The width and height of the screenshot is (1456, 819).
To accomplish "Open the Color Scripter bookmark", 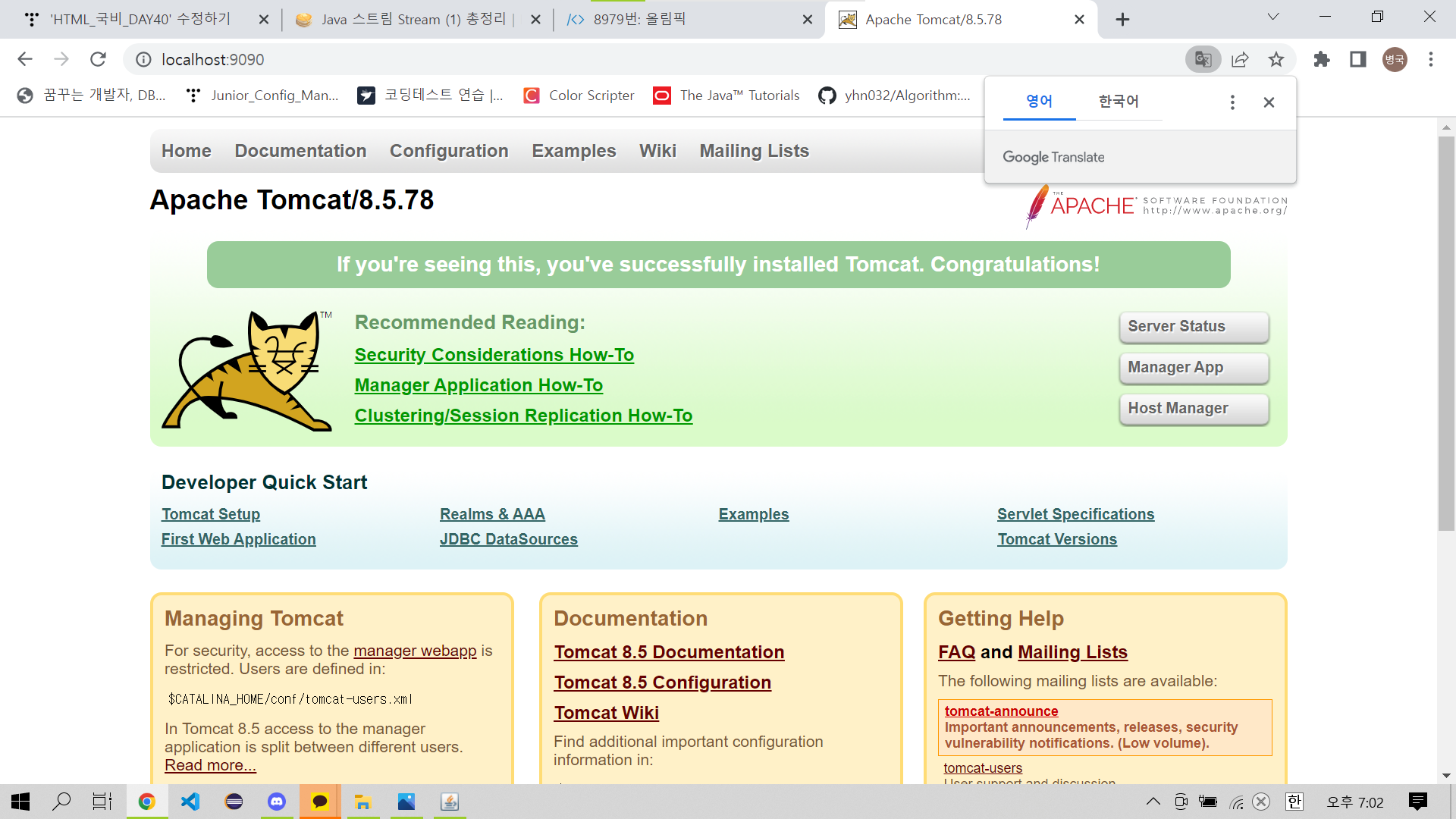I will [x=579, y=96].
